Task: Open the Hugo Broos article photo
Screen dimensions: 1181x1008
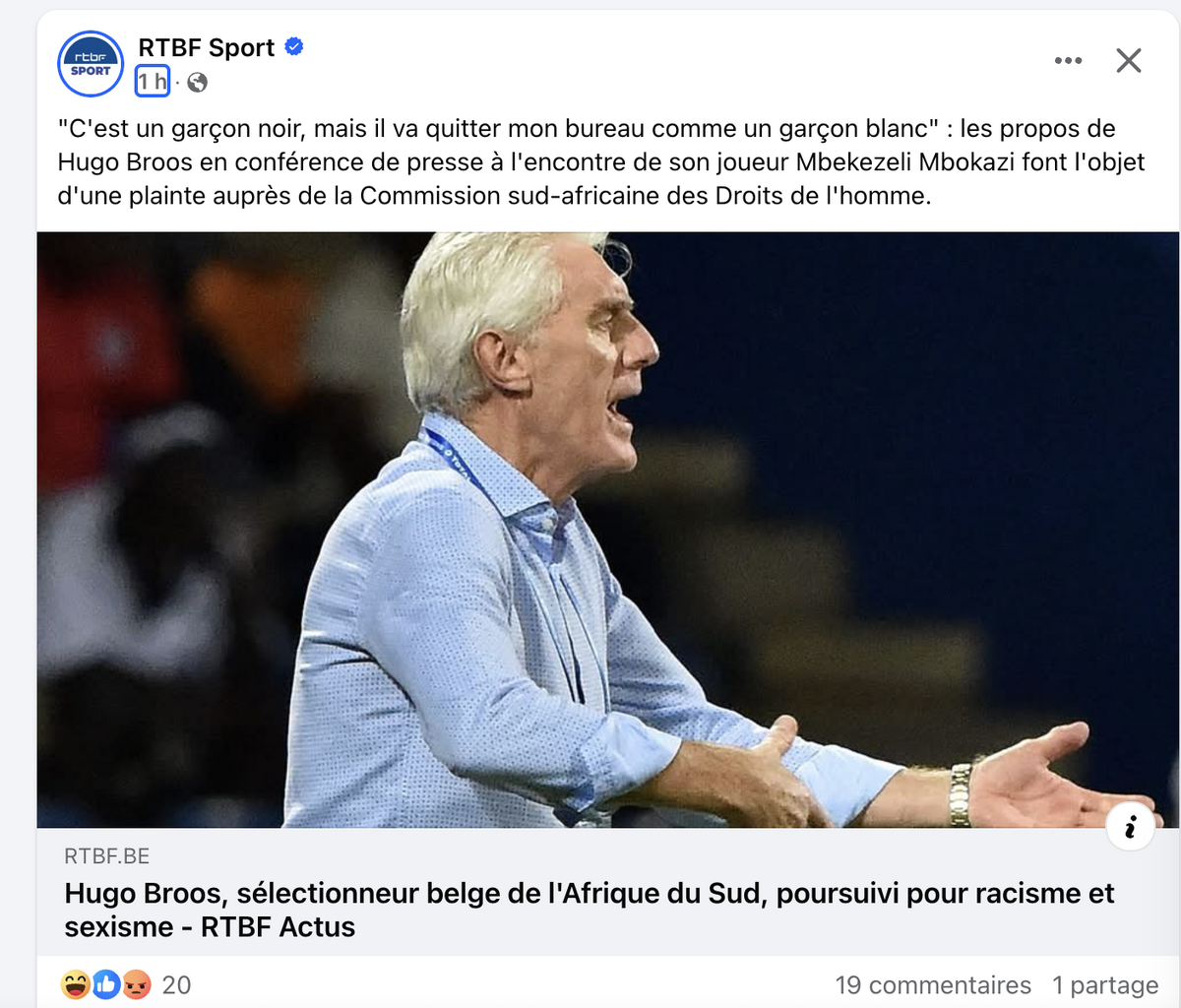Action: [x=608, y=530]
